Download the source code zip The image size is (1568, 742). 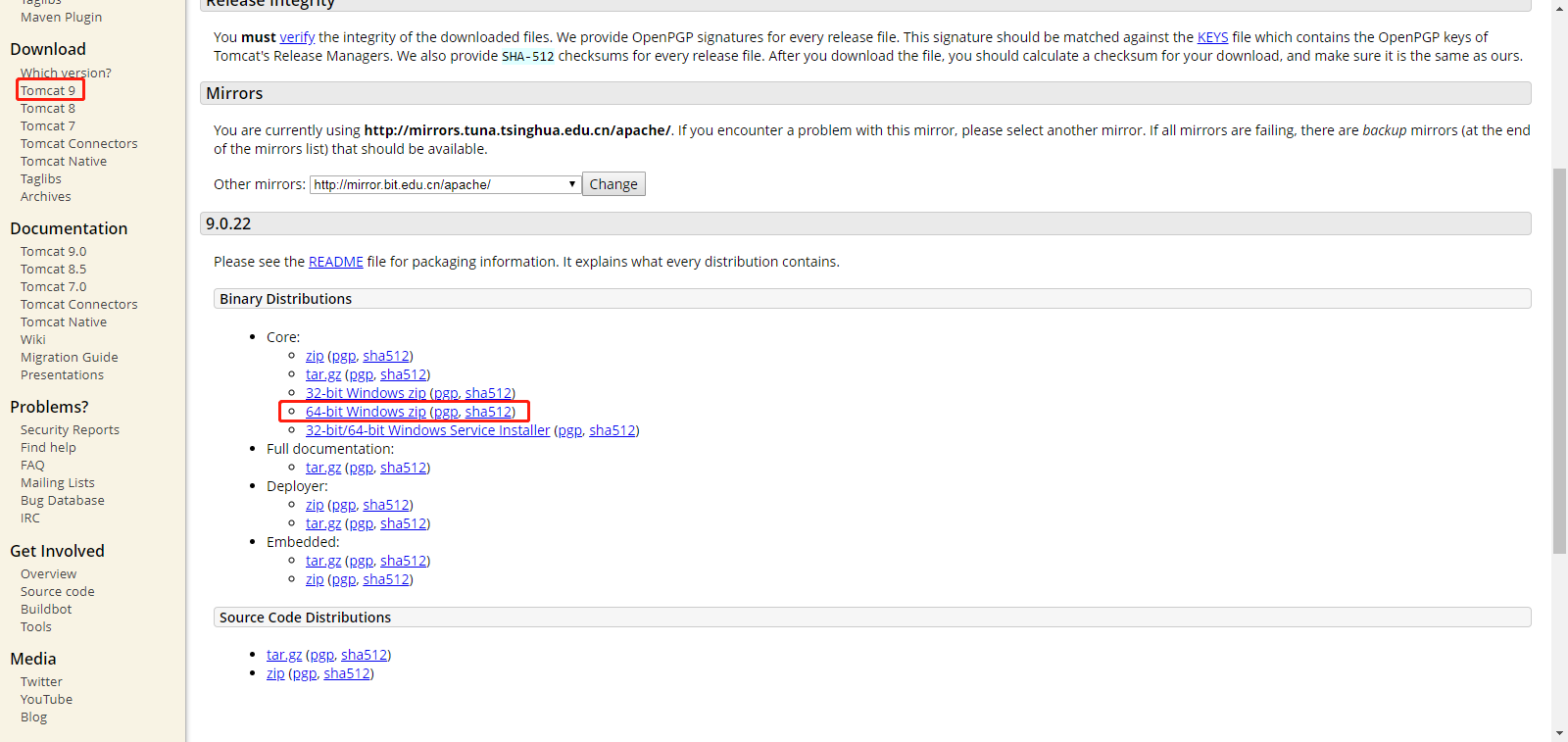[x=275, y=673]
